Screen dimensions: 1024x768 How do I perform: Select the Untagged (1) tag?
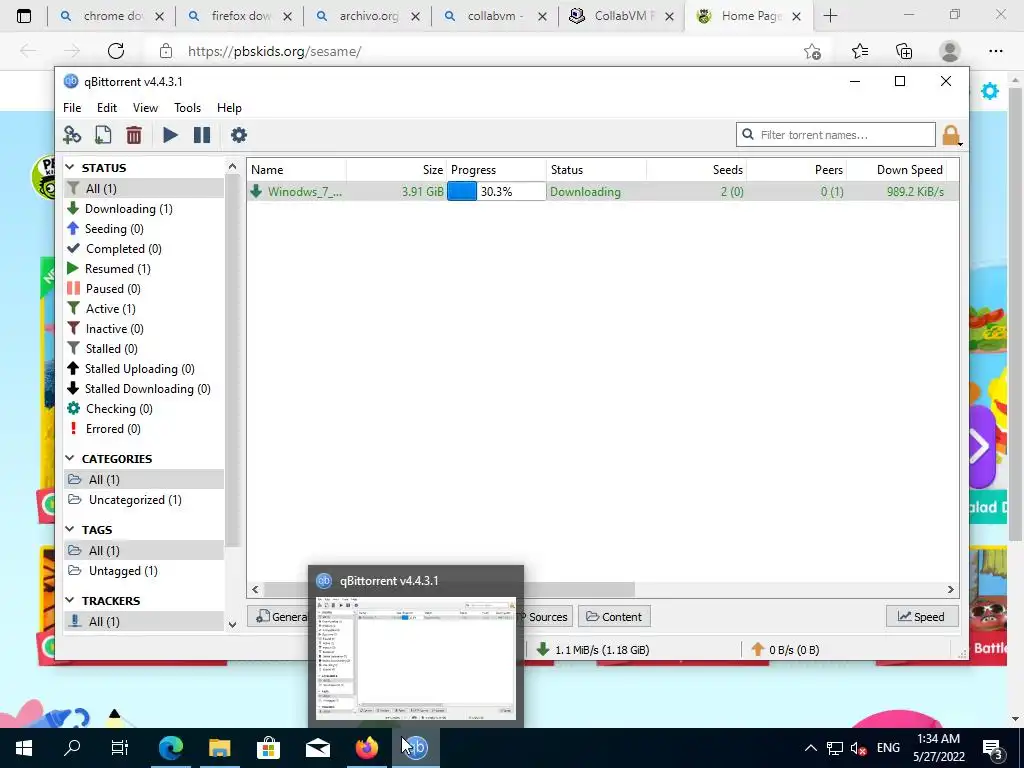point(144,571)
